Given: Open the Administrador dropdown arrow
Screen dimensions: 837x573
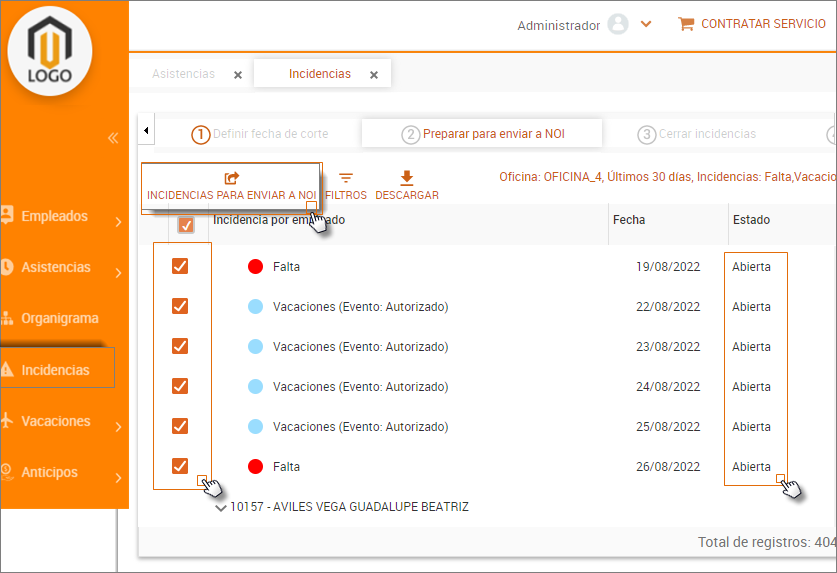Looking at the screenshot, I should tap(646, 25).
